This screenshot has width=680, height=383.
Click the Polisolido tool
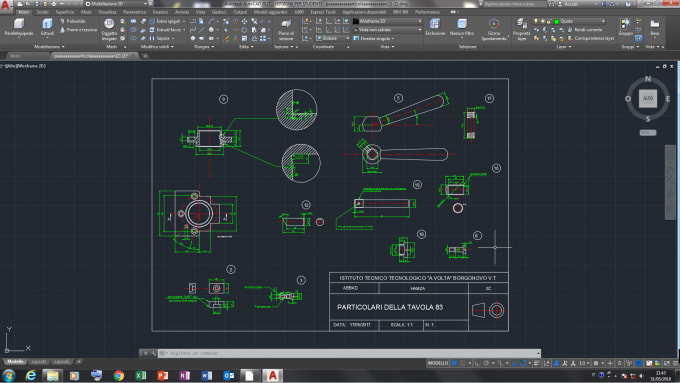(x=73, y=21)
